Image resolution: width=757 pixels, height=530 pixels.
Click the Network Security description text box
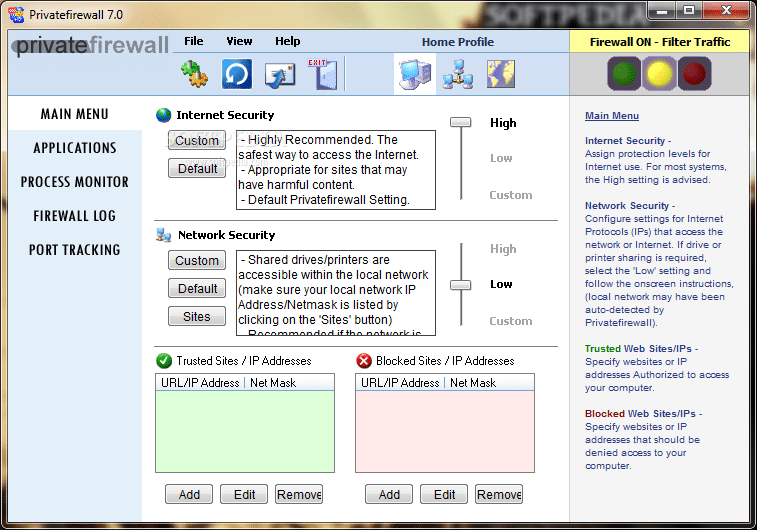pyautogui.click(x=336, y=293)
